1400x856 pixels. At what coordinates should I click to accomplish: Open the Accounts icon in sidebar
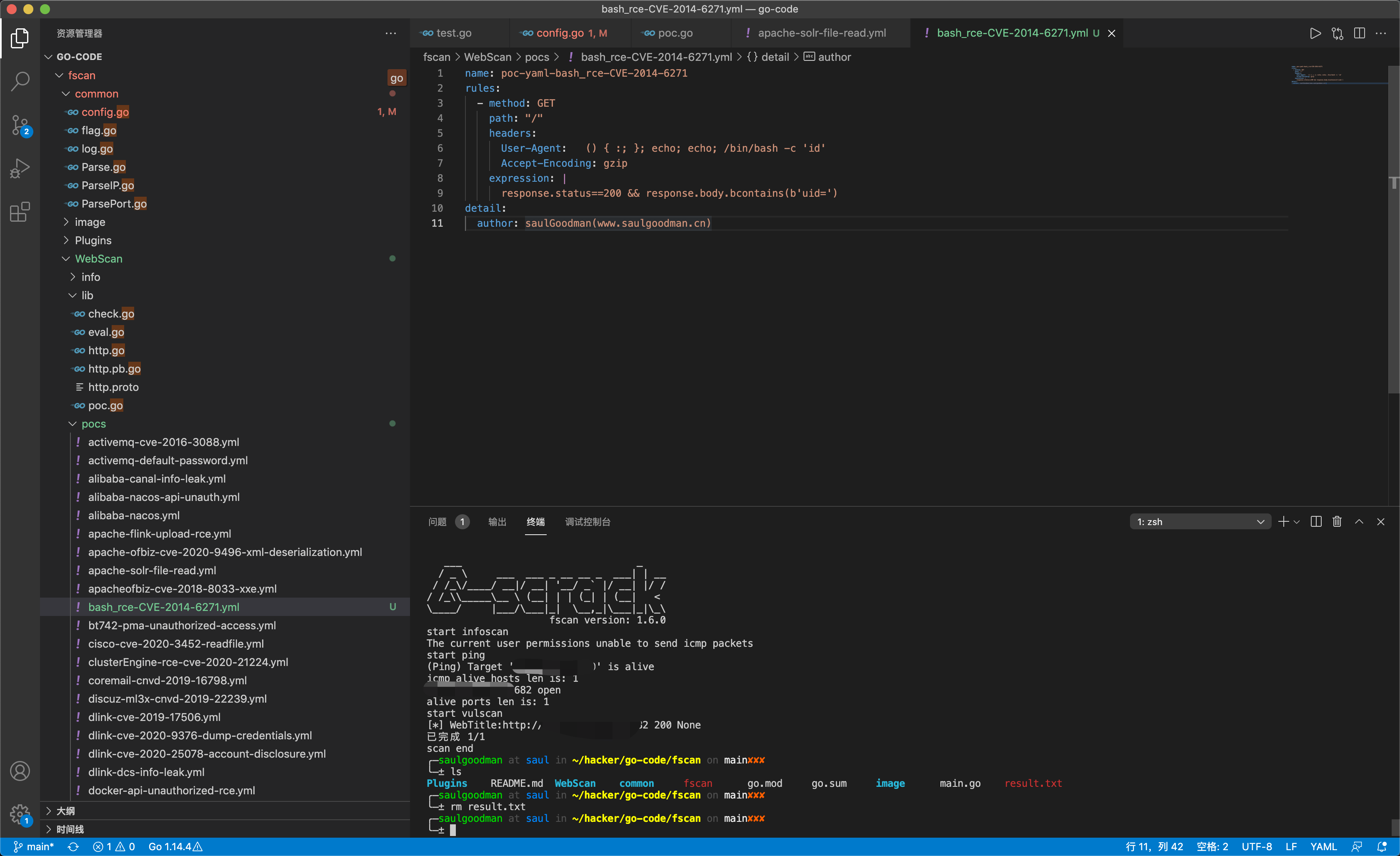(20, 771)
